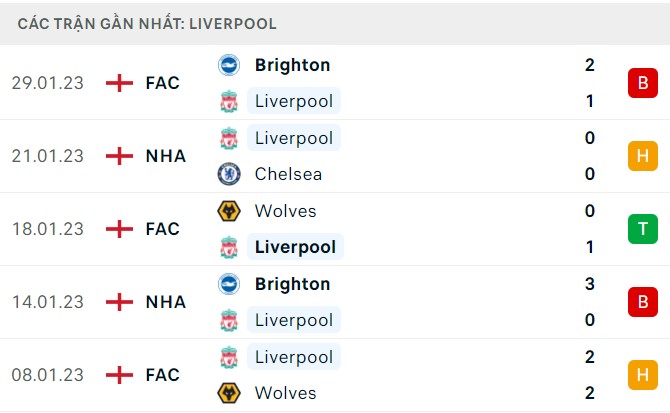
Task: Click the Wolves crest in the 08.01.23 match
Action: coord(229,393)
